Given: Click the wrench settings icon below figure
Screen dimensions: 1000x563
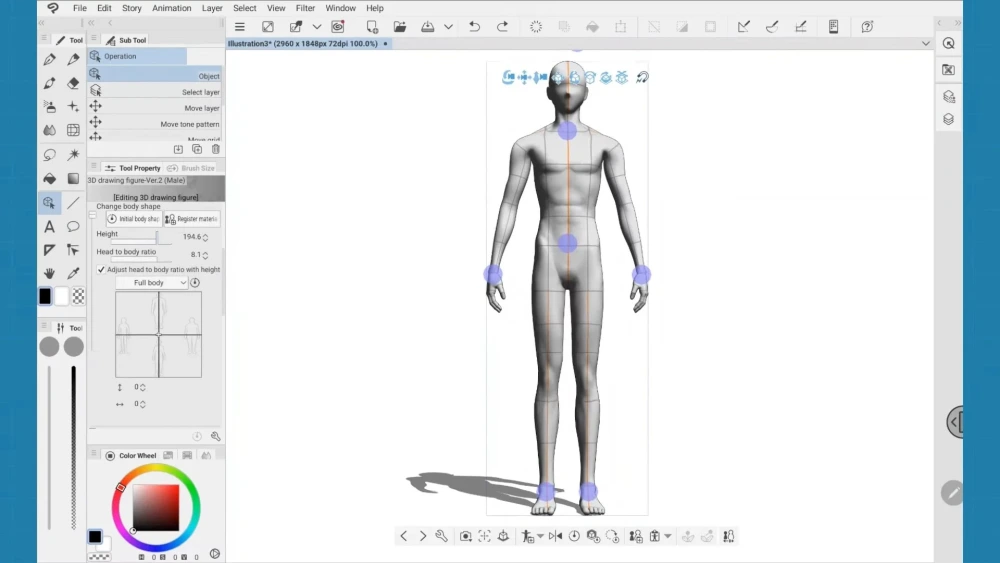Looking at the screenshot, I should coord(441,536).
